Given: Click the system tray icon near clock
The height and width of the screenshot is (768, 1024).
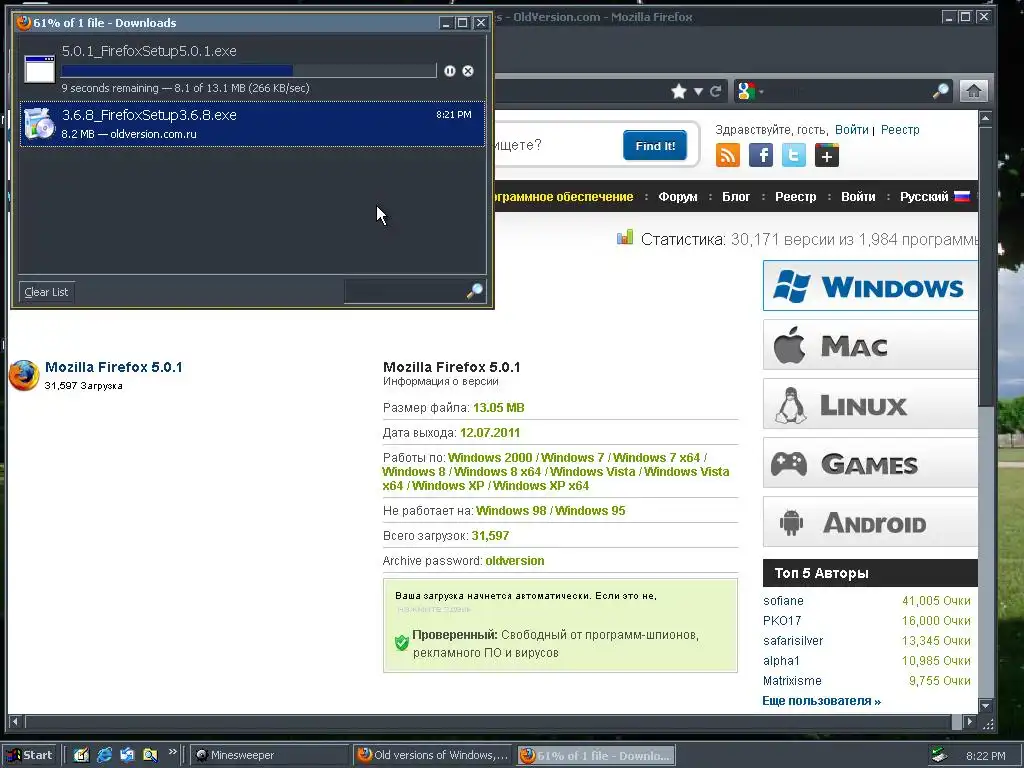Looking at the screenshot, I should pos(939,755).
